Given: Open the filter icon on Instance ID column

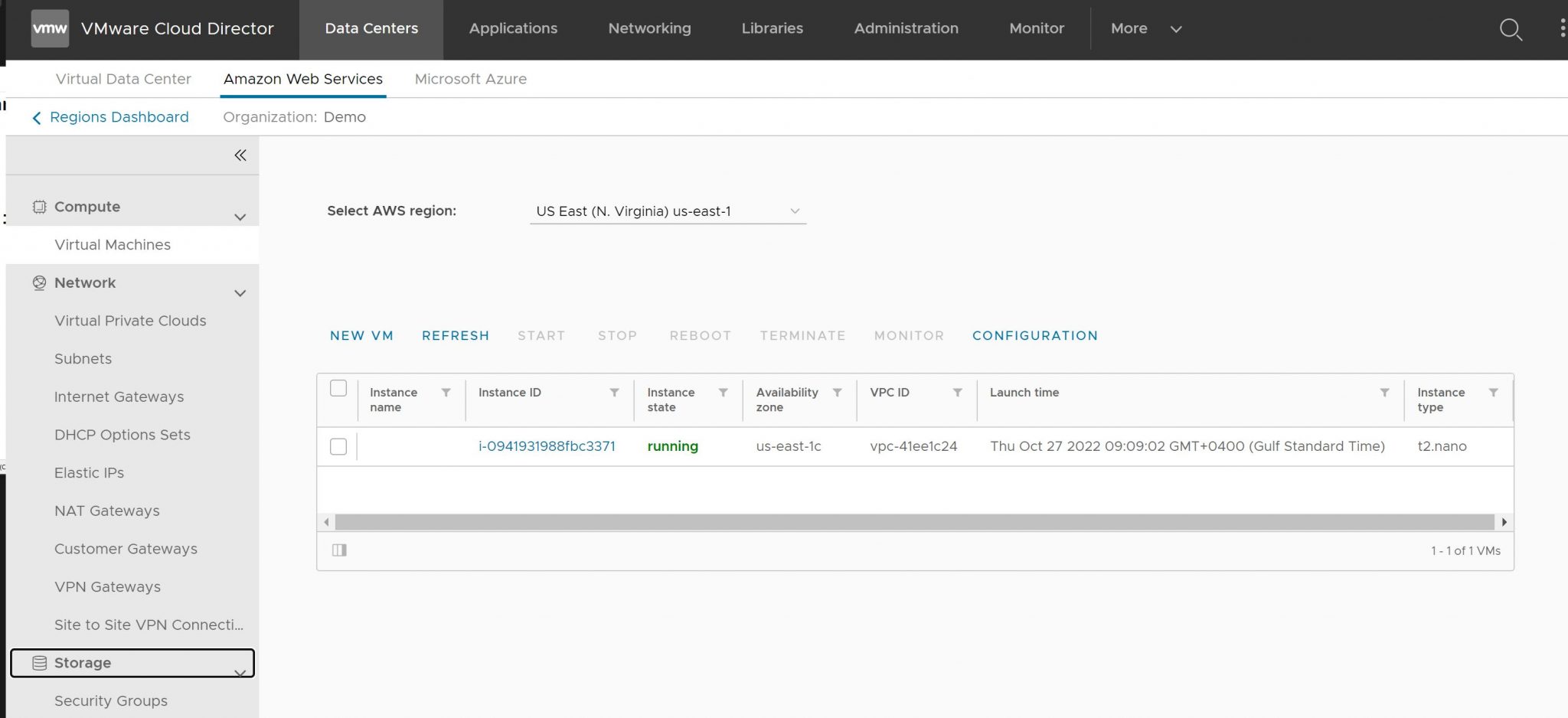Looking at the screenshot, I should pos(613,392).
